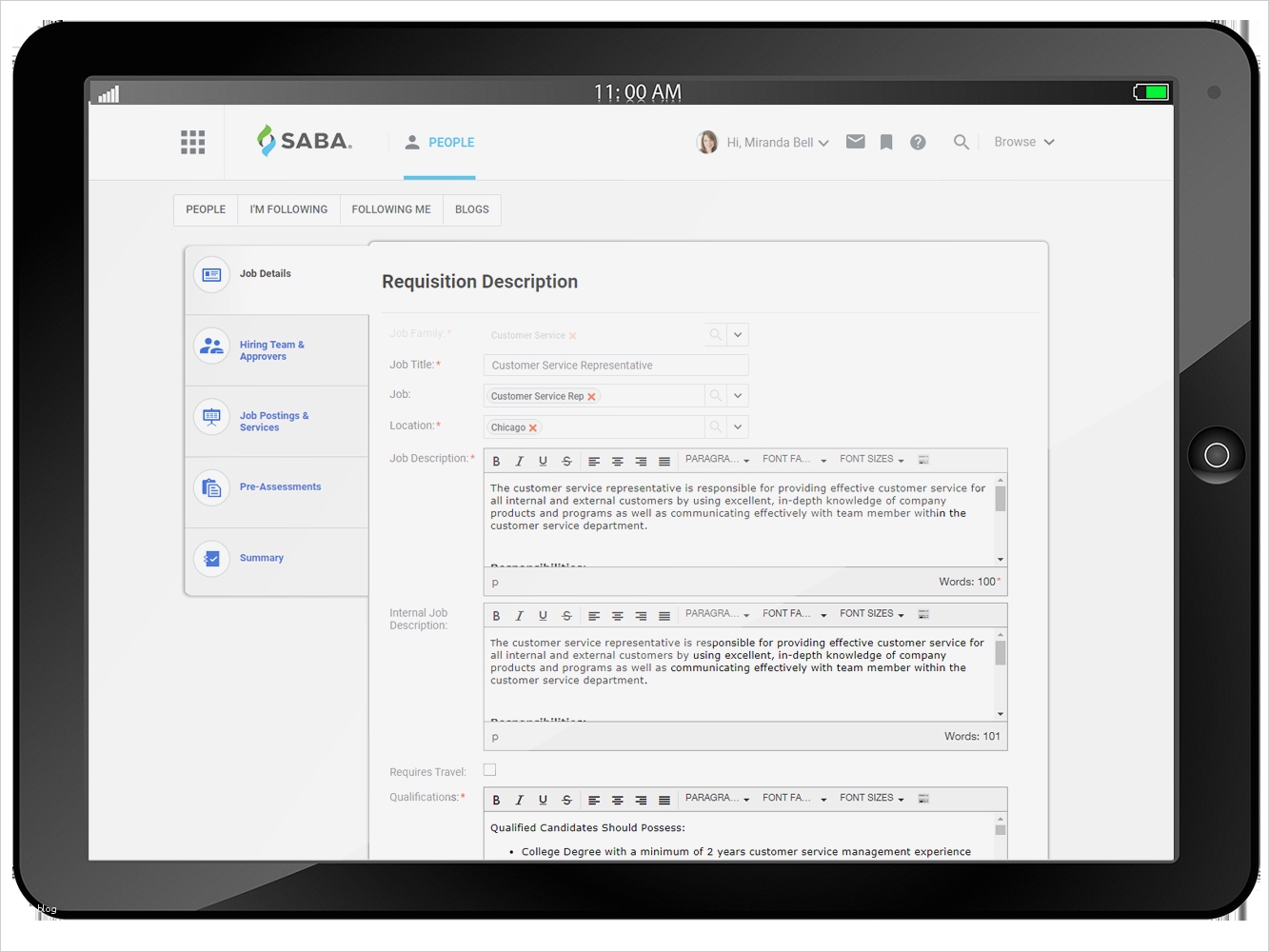
Task: Click the Job Postings sidebar icon
Action: [211, 416]
